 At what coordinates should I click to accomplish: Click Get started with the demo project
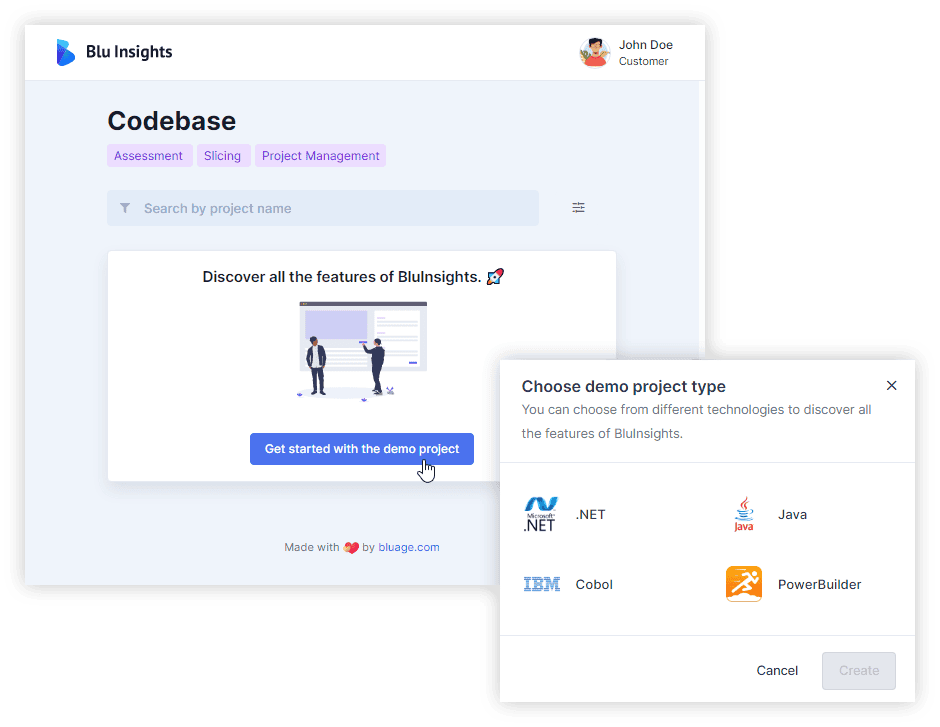pyautogui.click(x=361, y=449)
